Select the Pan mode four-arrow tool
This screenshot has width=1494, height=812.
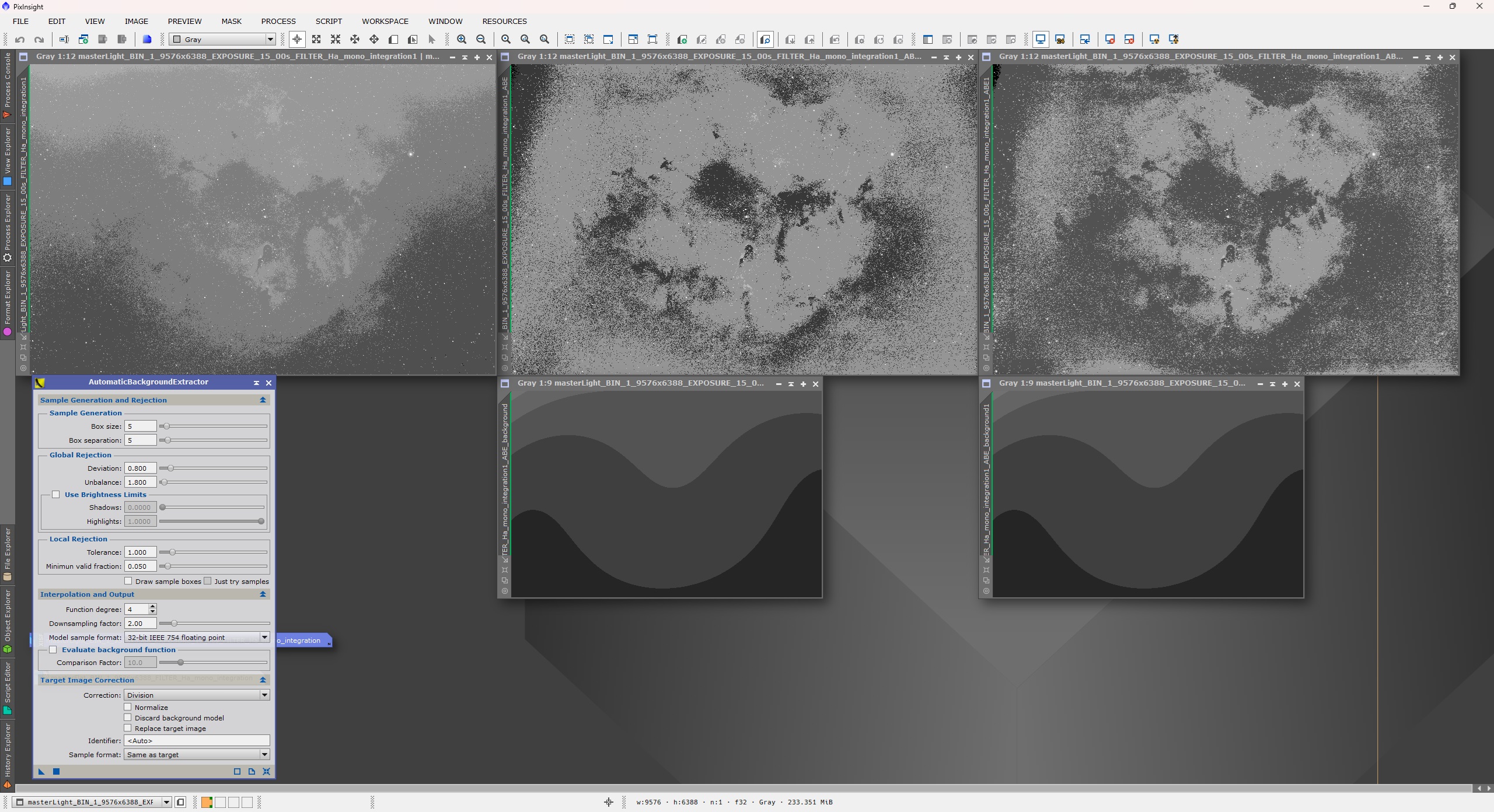[374, 40]
